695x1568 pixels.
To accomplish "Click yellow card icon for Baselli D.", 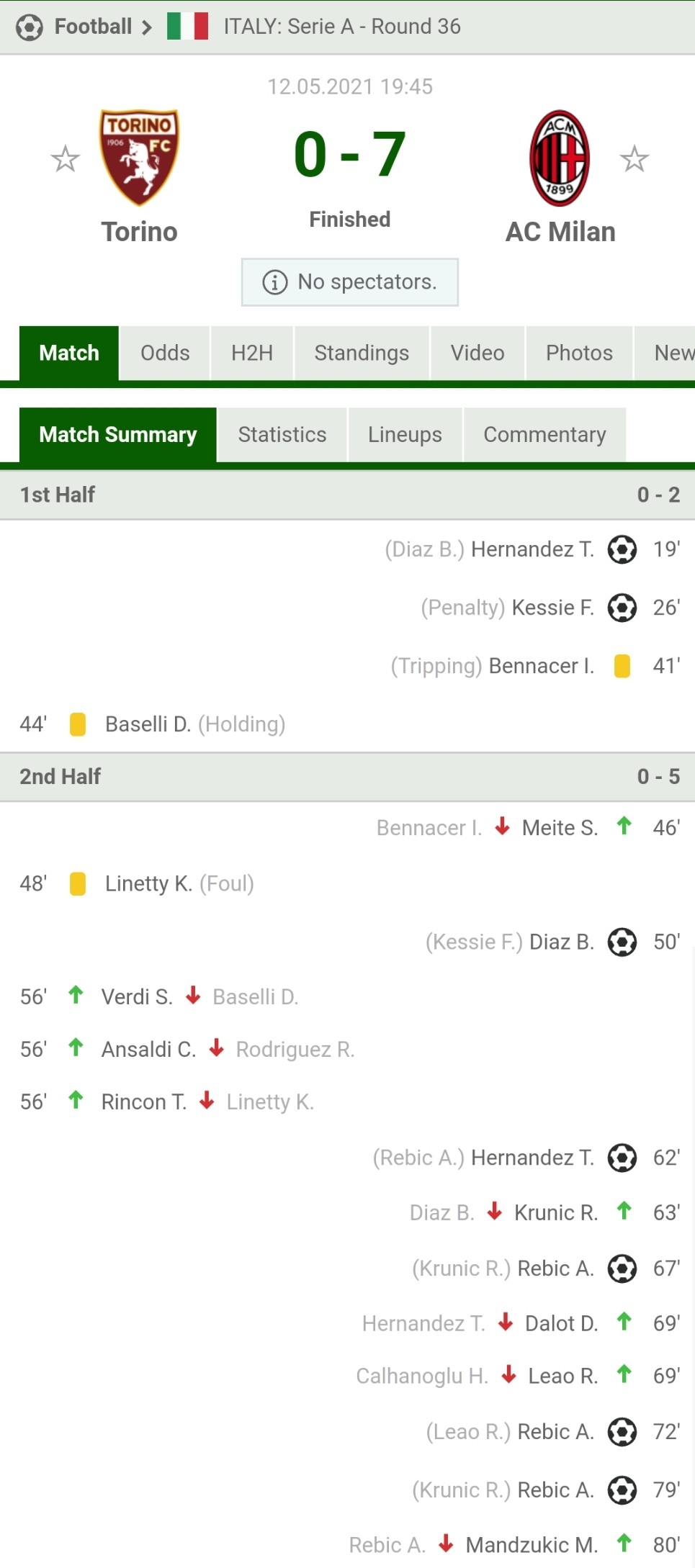I will (78, 724).
